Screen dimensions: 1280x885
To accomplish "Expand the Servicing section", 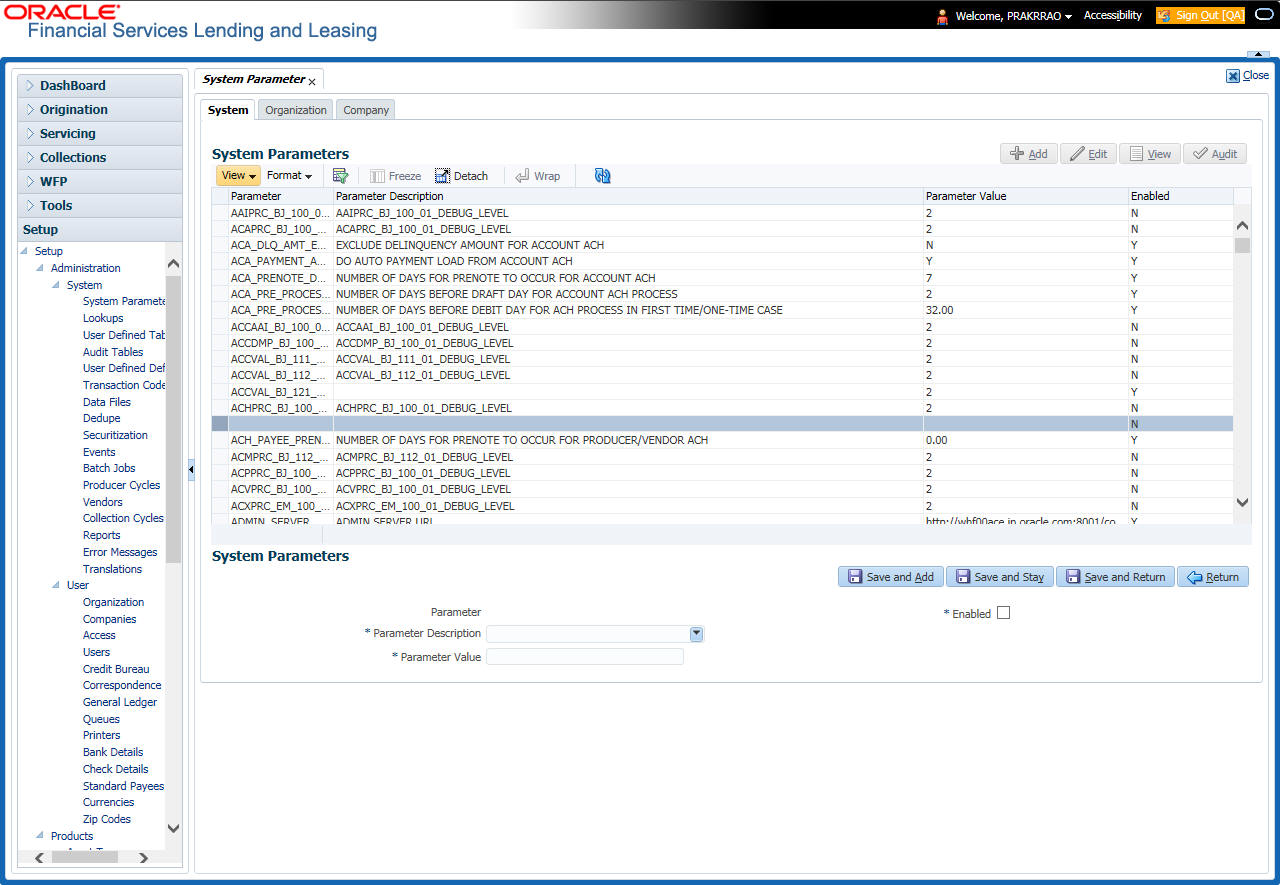I will click(x=100, y=134).
